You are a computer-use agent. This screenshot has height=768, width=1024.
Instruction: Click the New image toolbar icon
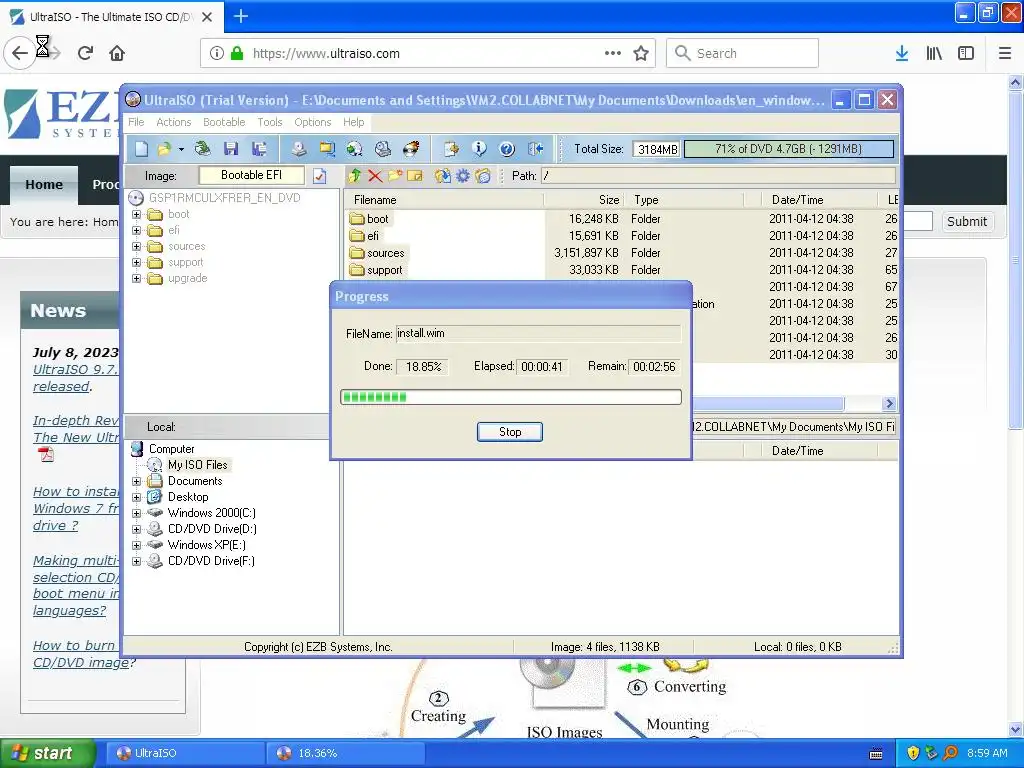[141, 149]
